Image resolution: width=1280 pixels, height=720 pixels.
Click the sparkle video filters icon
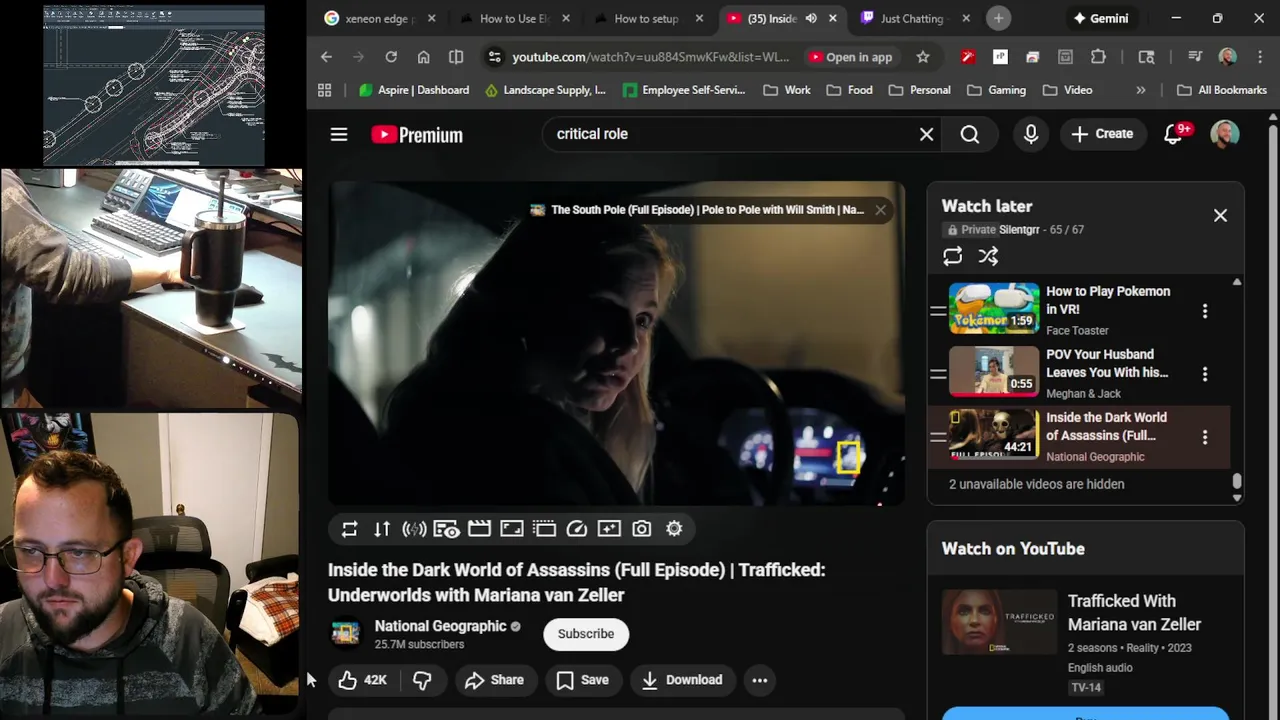609,529
